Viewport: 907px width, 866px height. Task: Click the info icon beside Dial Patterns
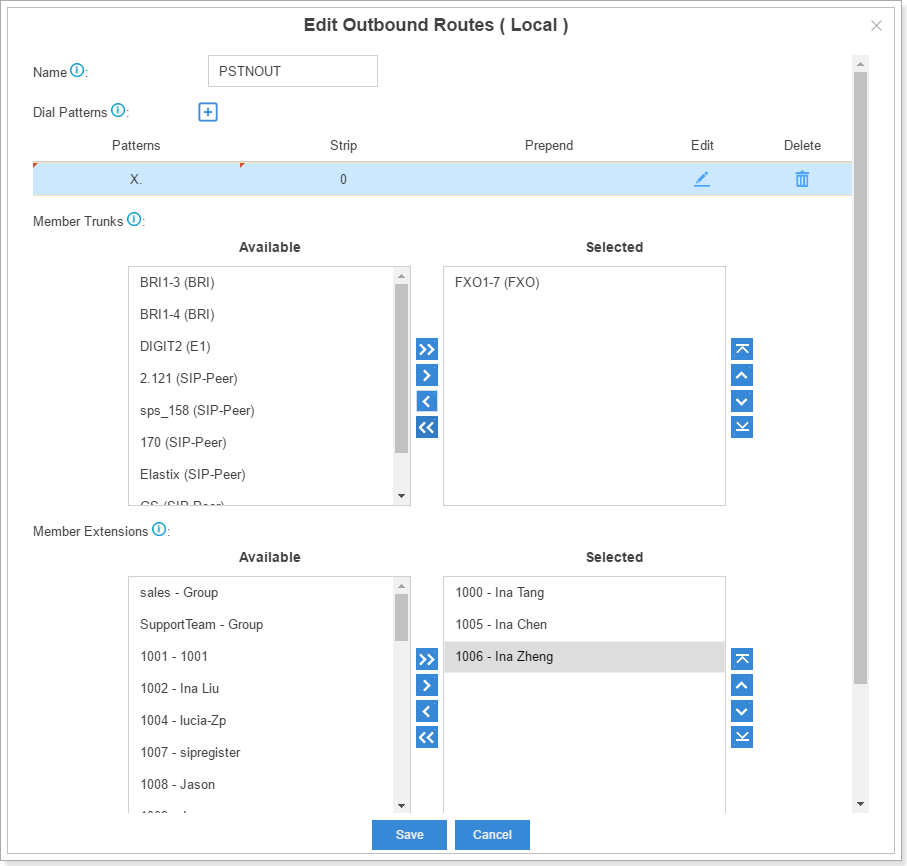(x=118, y=110)
